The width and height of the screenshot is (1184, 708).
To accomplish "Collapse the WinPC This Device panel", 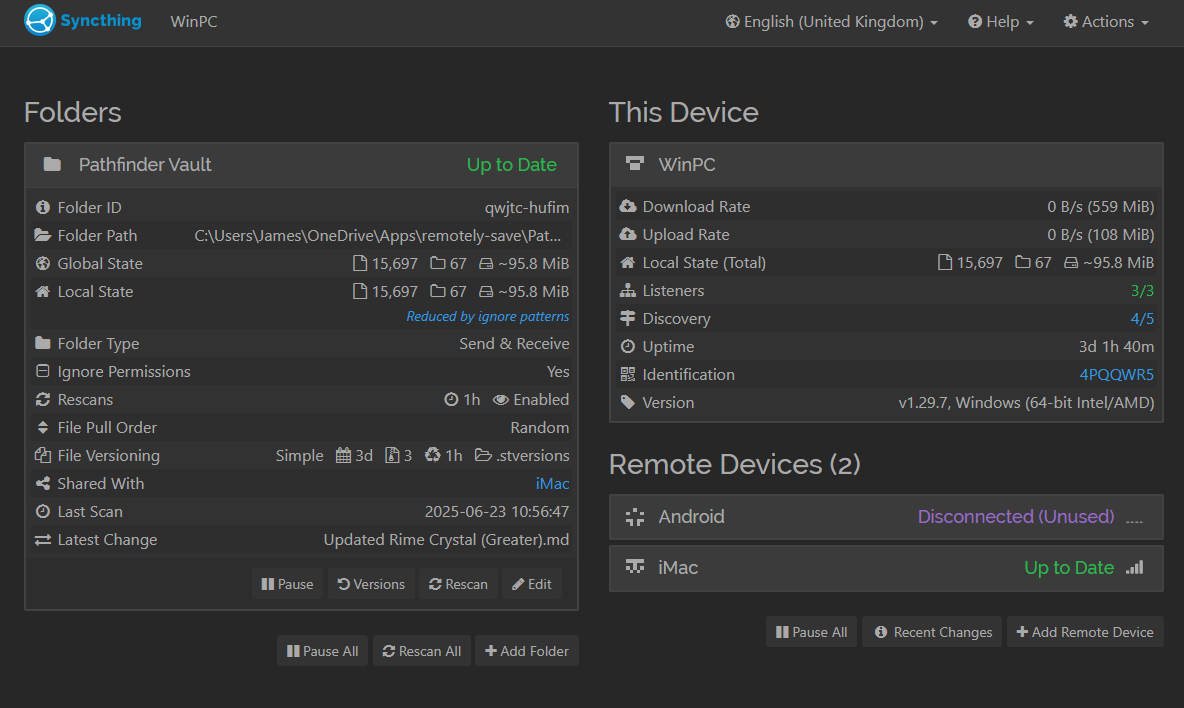I will point(886,165).
